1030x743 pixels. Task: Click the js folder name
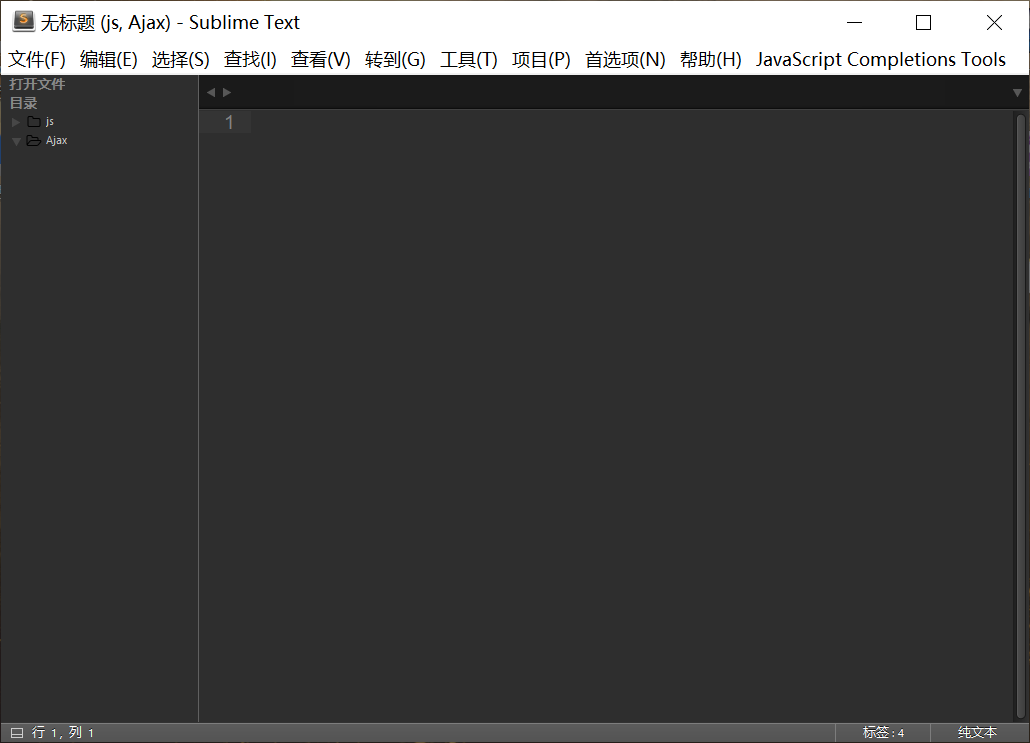[50, 122]
